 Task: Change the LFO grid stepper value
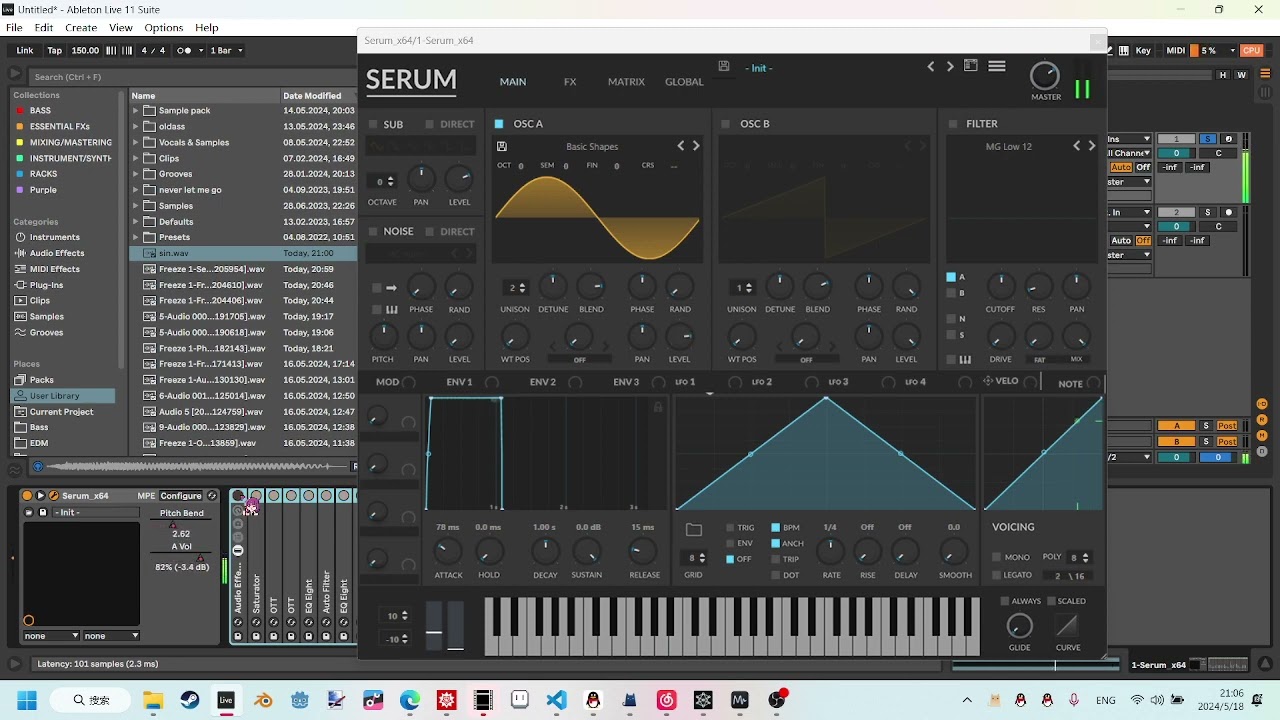[x=694, y=558]
